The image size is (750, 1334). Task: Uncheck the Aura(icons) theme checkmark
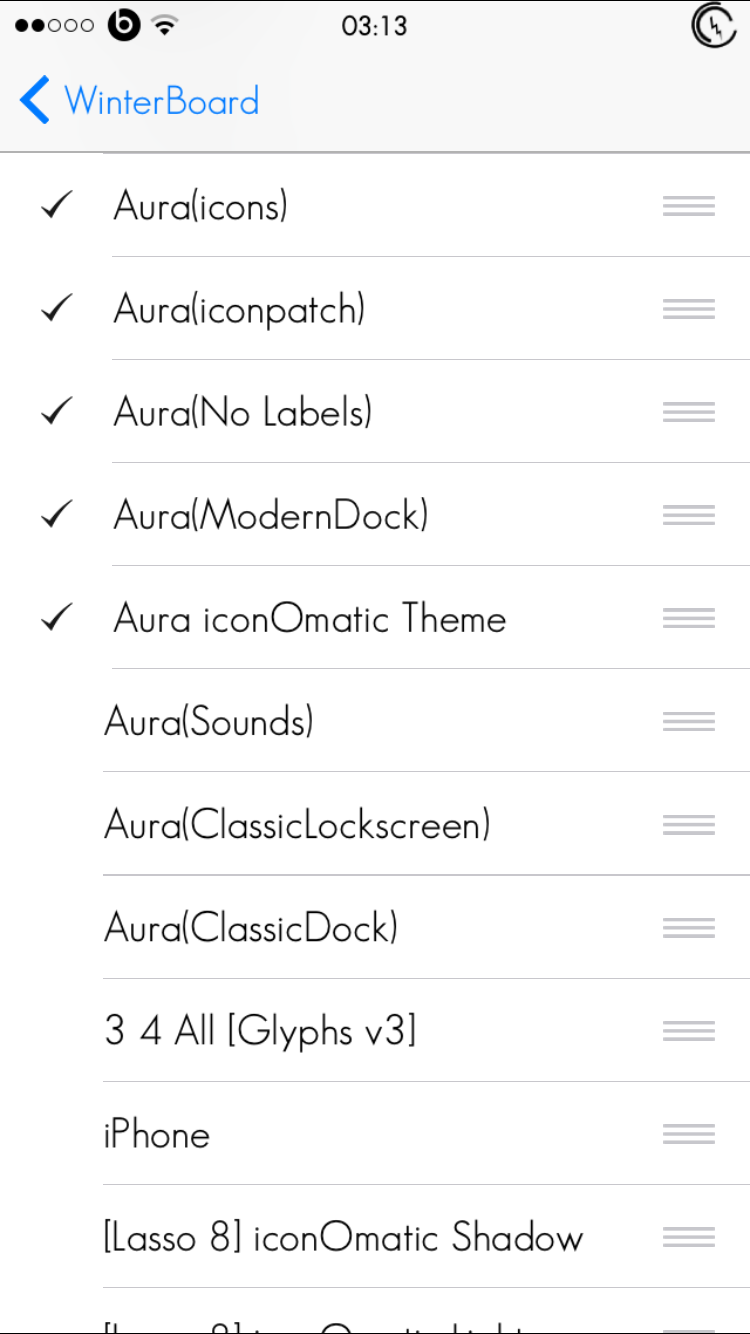pos(57,206)
